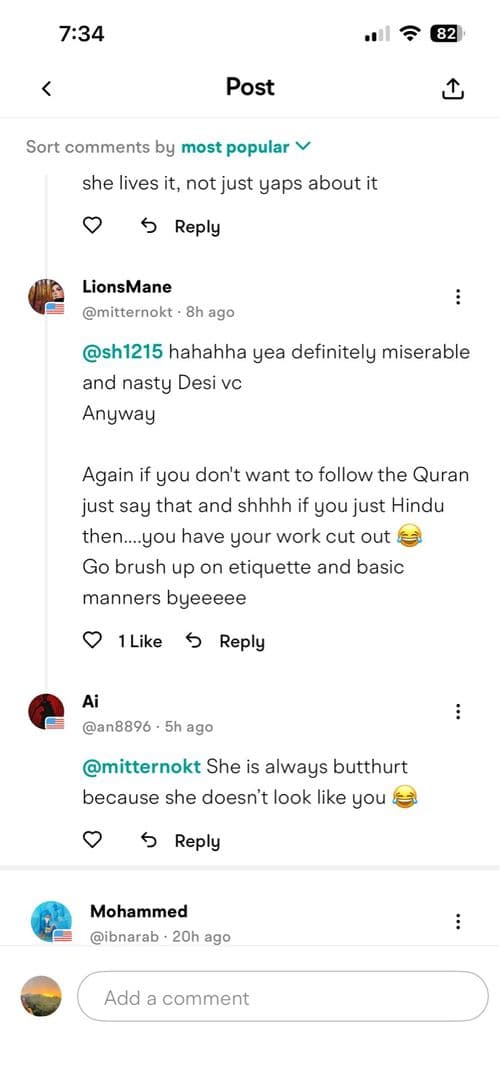
Task: Open the @mitternokt mention in Ai's comment
Action: tap(142, 767)
